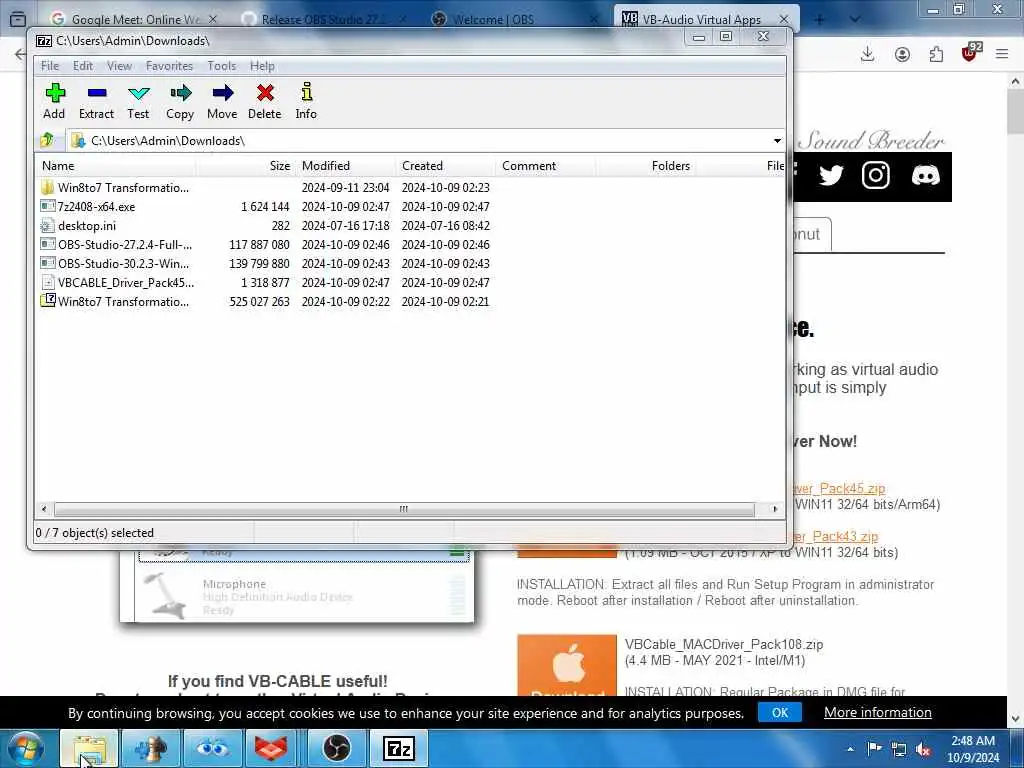Click the Mac download button with Apple logo
This screenshot has height=768, width=1024.
click(567, 665)
